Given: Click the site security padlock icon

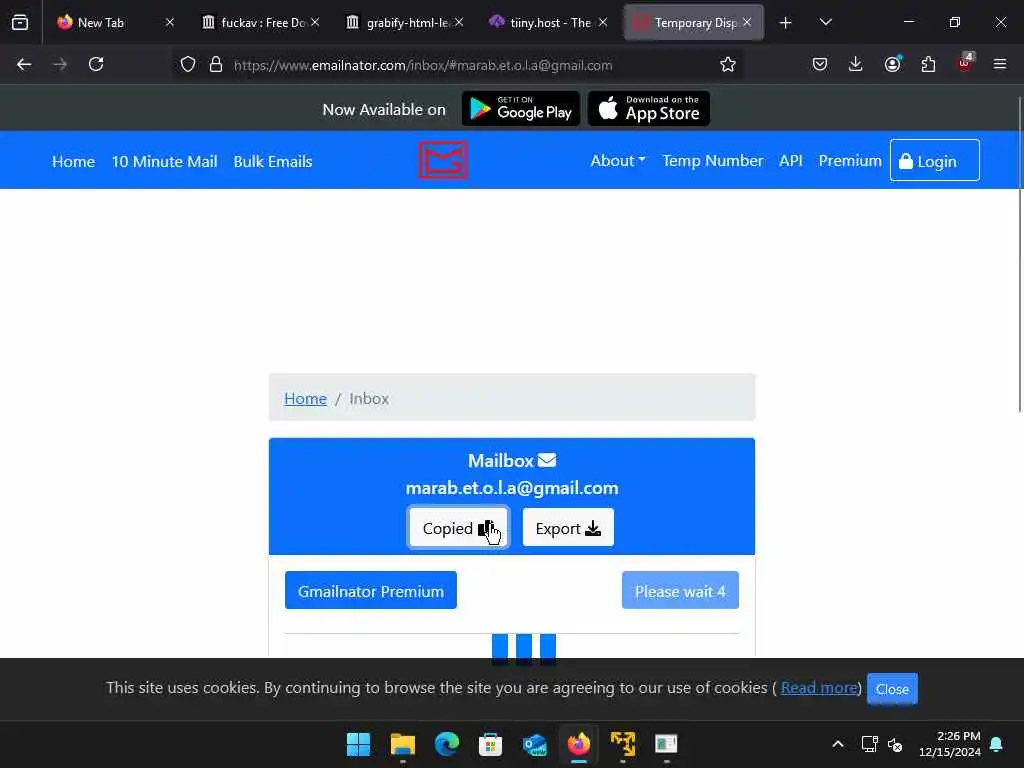Looking at the screenshot, I should pyautogui.click(x=216, y=65).
